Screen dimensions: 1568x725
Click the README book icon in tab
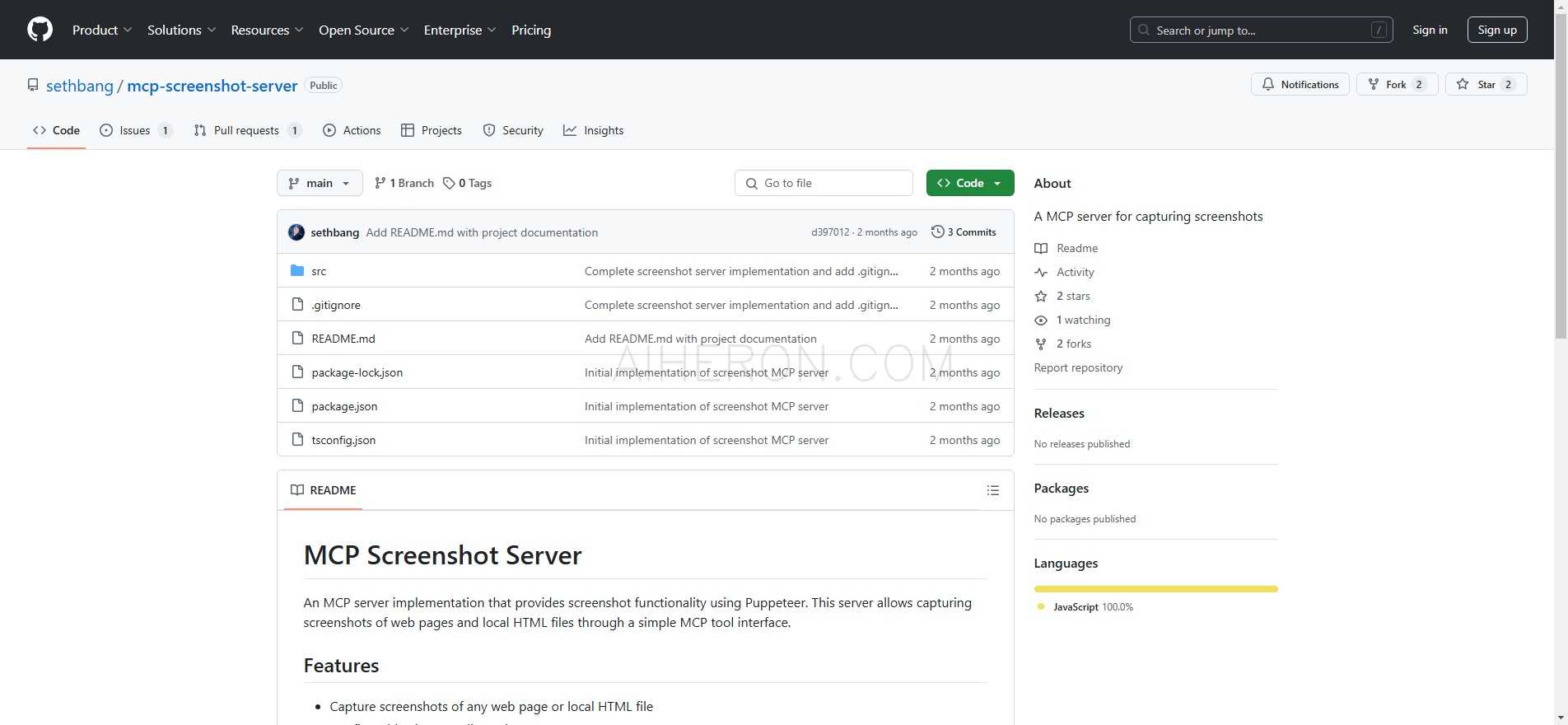coord(297,490)
